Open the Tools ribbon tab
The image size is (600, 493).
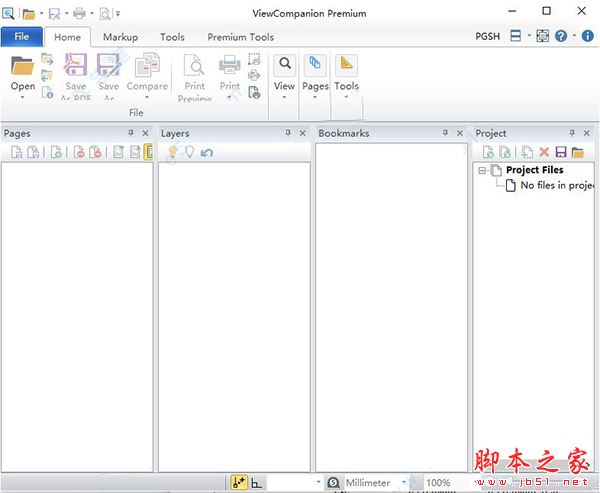(x=172, y=37)
